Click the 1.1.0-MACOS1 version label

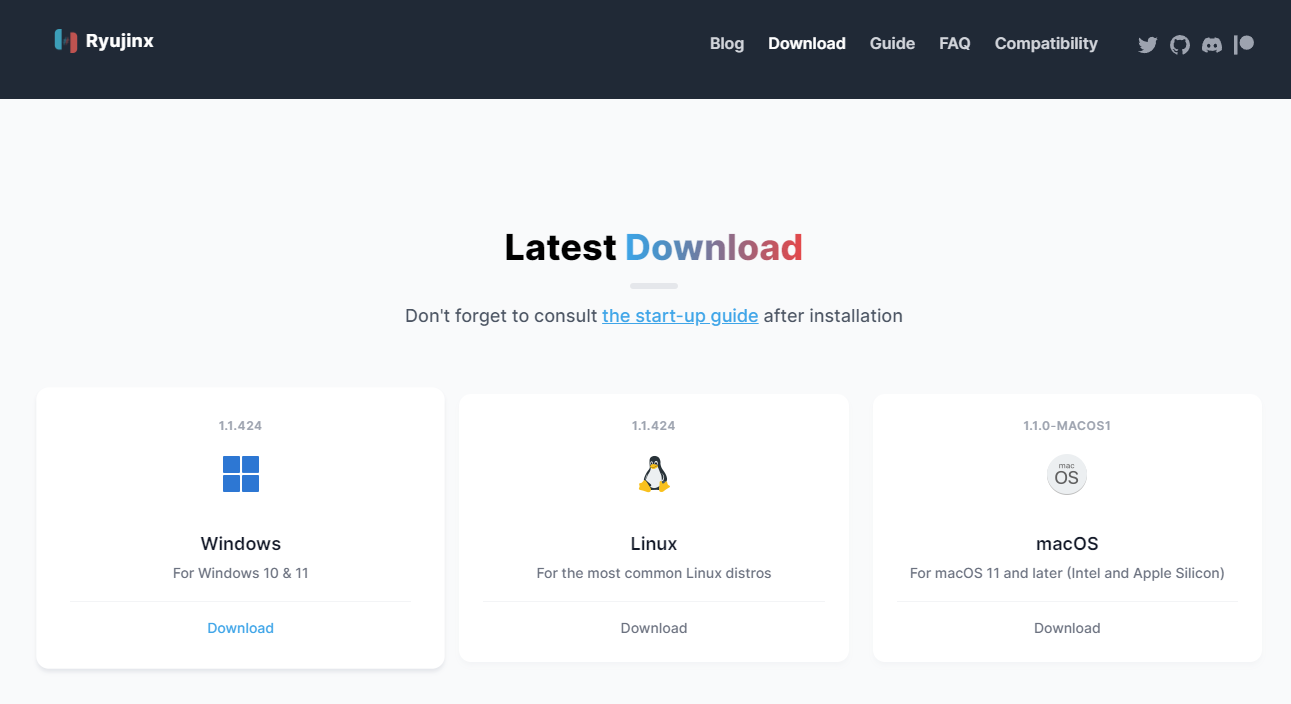pos(1067,426)
